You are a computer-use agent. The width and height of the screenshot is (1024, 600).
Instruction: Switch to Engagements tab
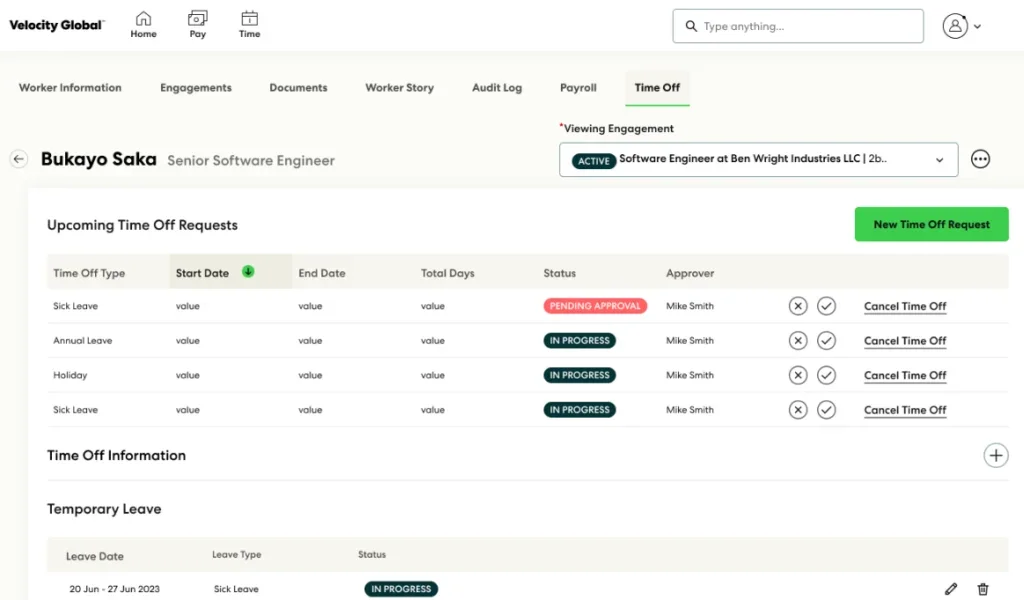point(196,87)
